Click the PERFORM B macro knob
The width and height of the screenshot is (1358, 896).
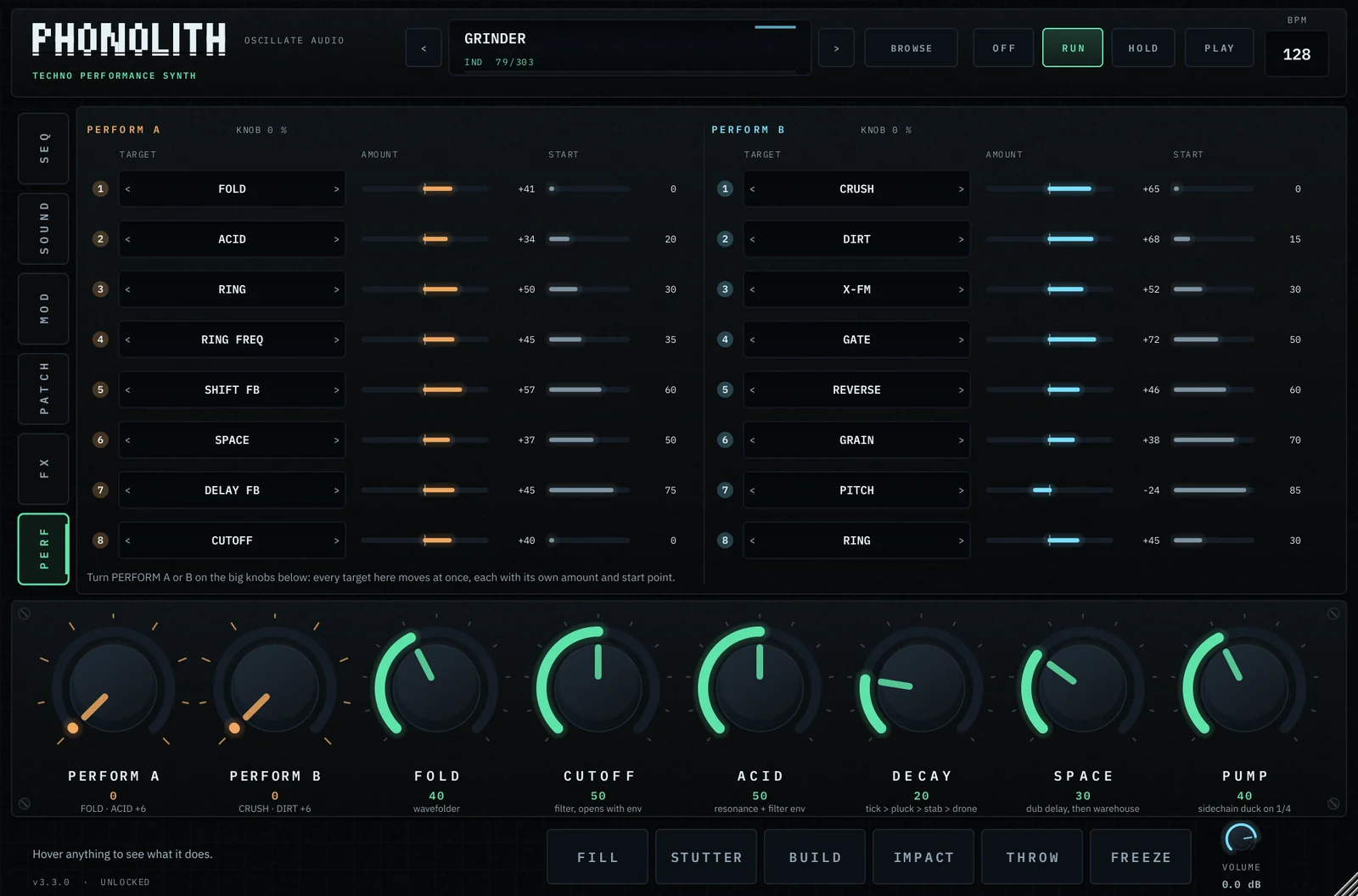(274, 686)
